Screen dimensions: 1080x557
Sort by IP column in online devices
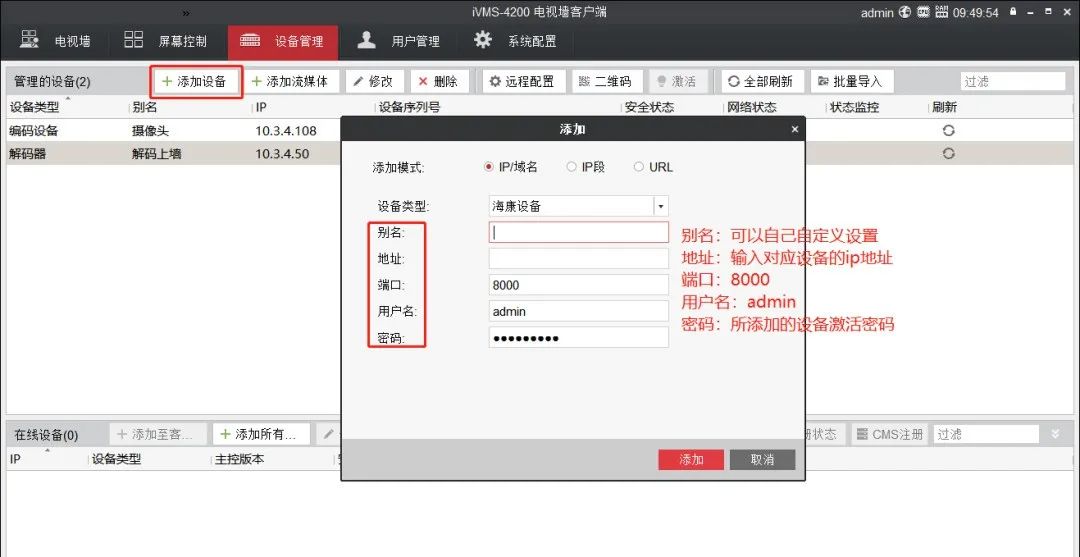(14, 459)
